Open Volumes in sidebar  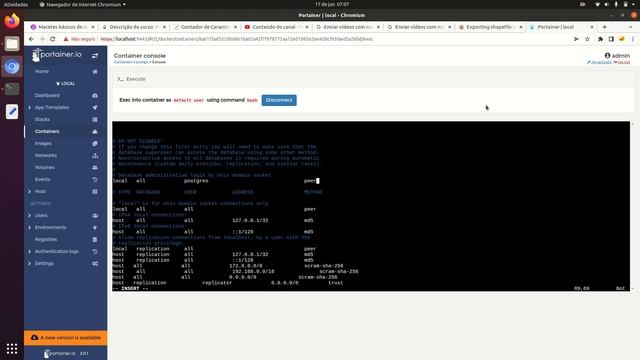tap(44, 167)
